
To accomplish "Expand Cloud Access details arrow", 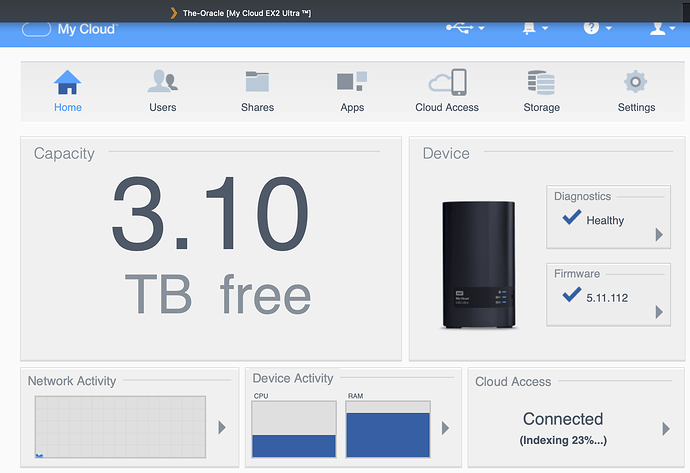I will [x=666, y=429].
